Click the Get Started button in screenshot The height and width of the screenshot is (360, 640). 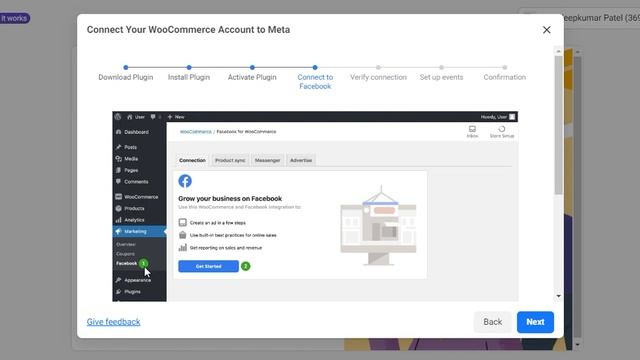click(x=208, y=266)
